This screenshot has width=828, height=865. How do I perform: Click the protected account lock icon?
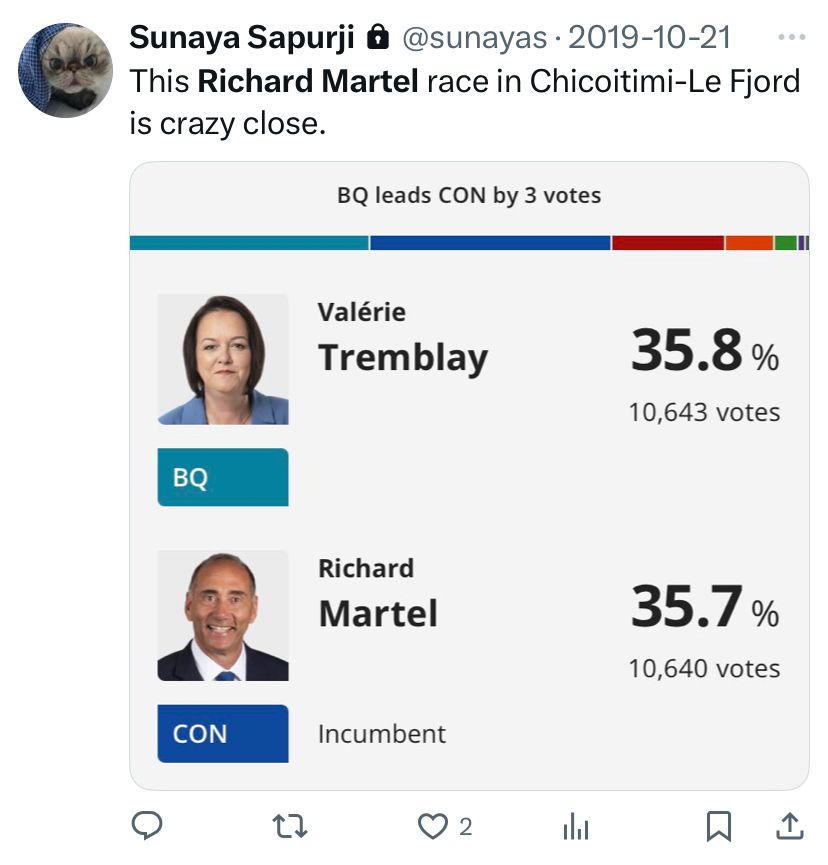pos(378,38)
